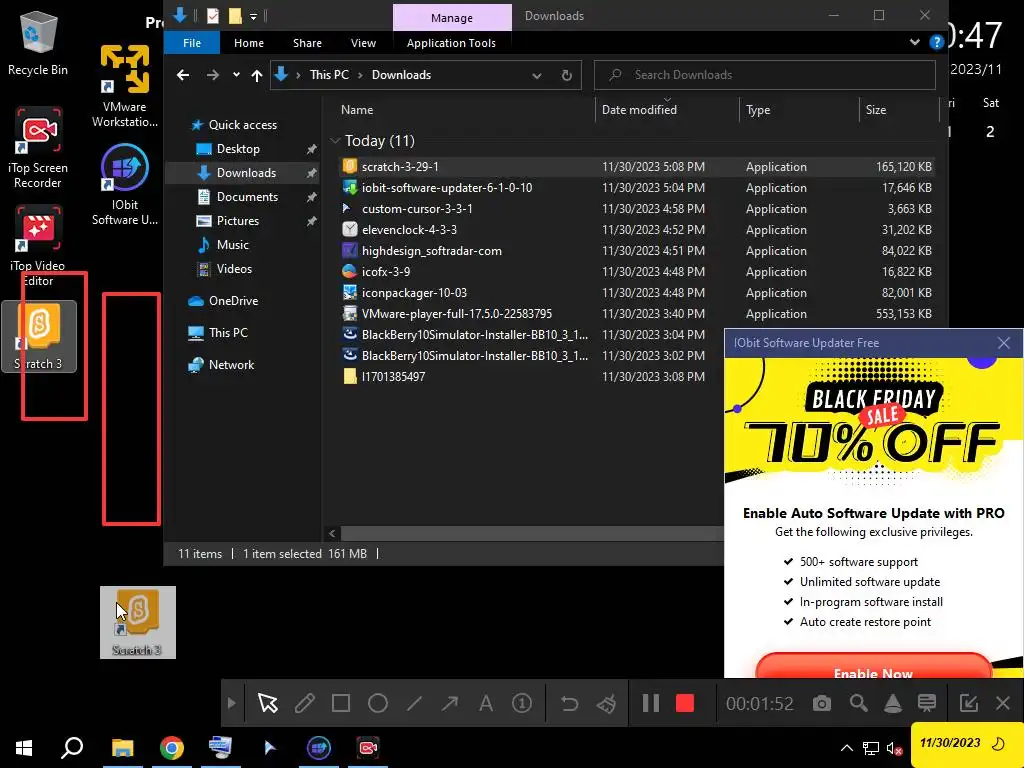
Task: Select the pencil drawing tool
Action: 304,703
